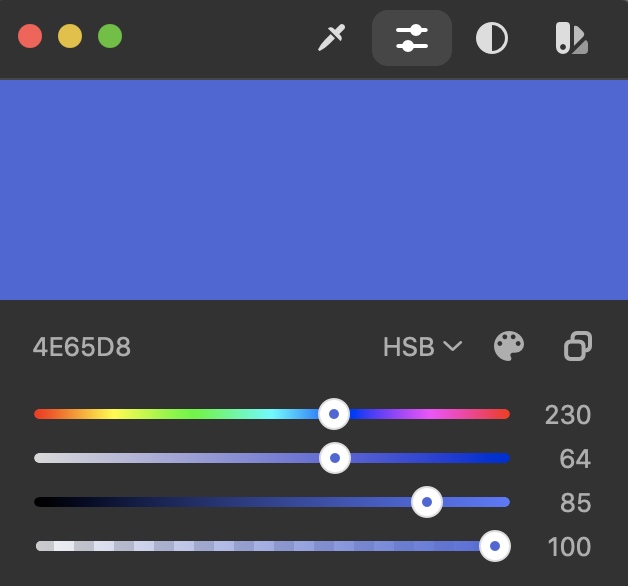
Task: Click the saturation value 64
Action: (x=575, y=459)
